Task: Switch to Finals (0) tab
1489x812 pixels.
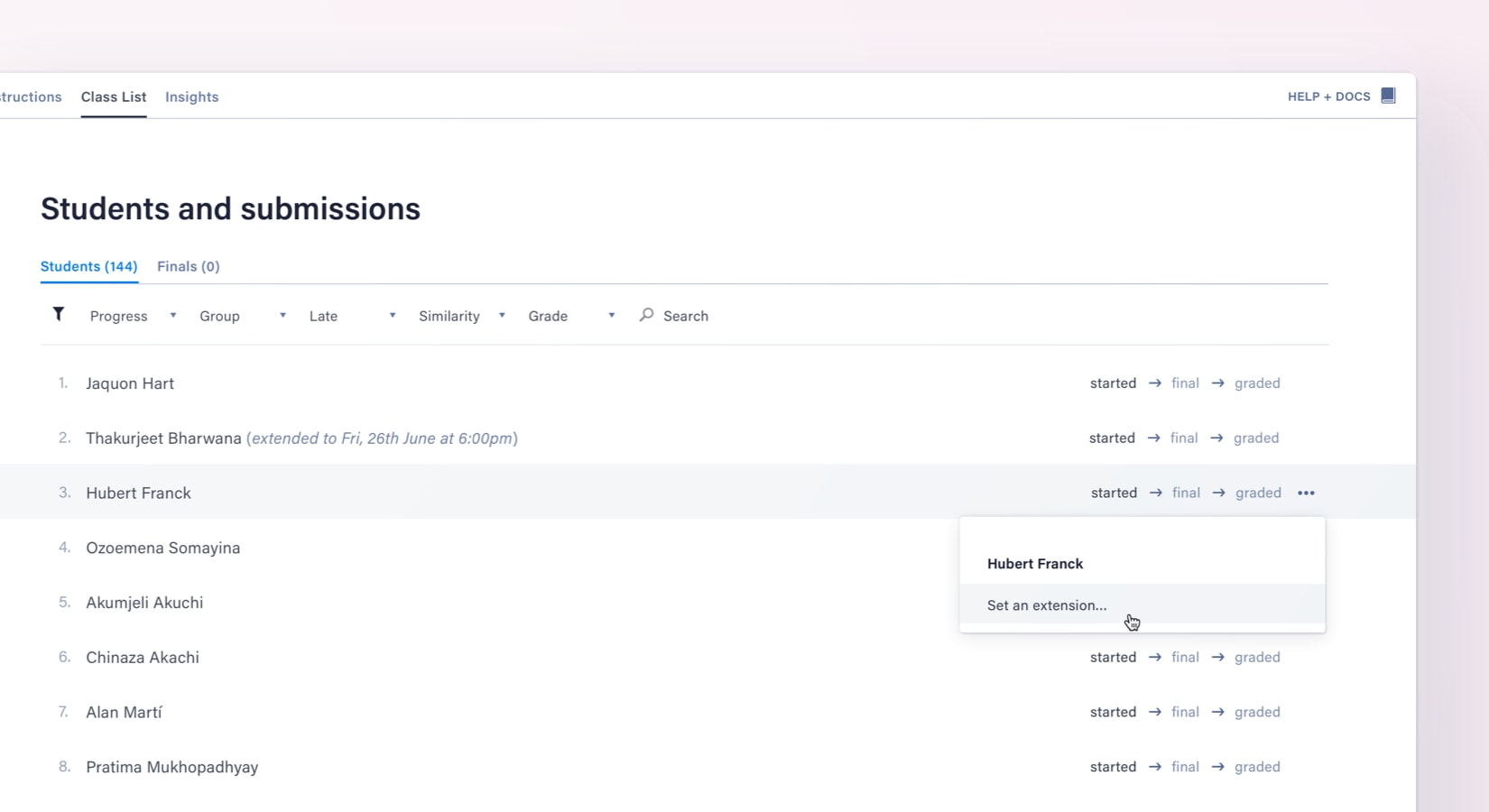Action: coord(188,266)
